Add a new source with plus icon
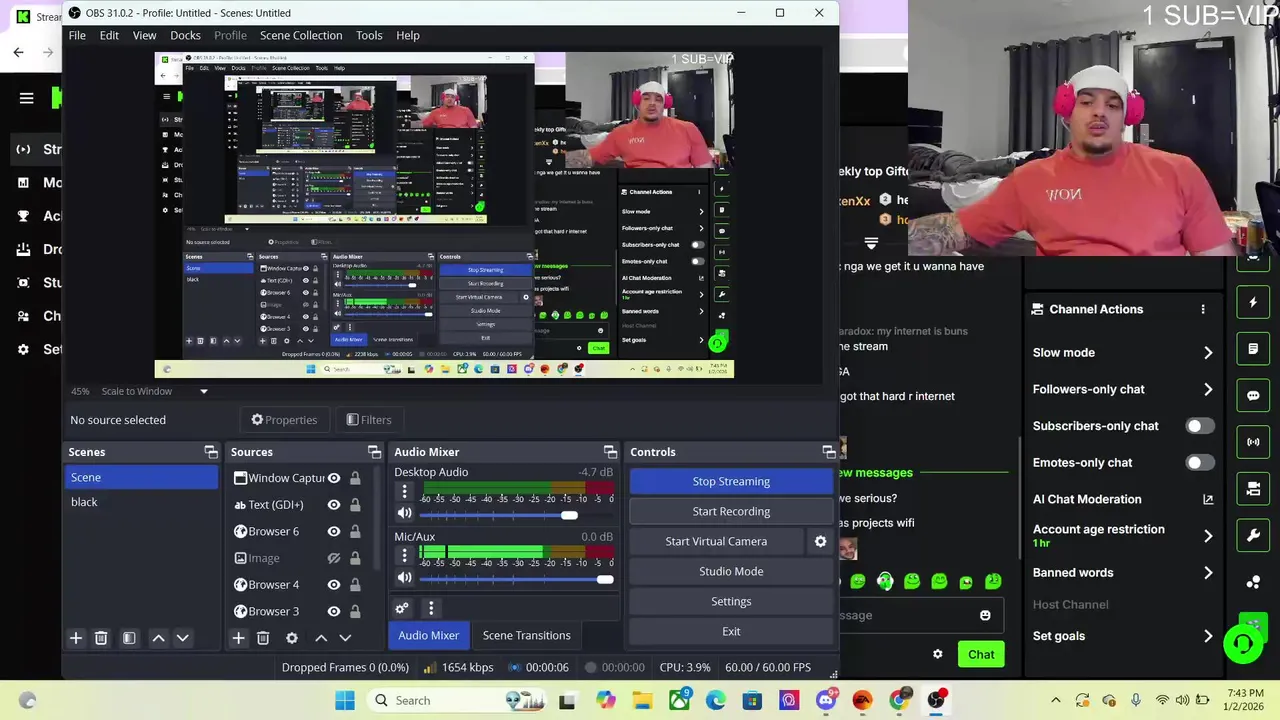1280x720 pixels. (x=238, y=638)
